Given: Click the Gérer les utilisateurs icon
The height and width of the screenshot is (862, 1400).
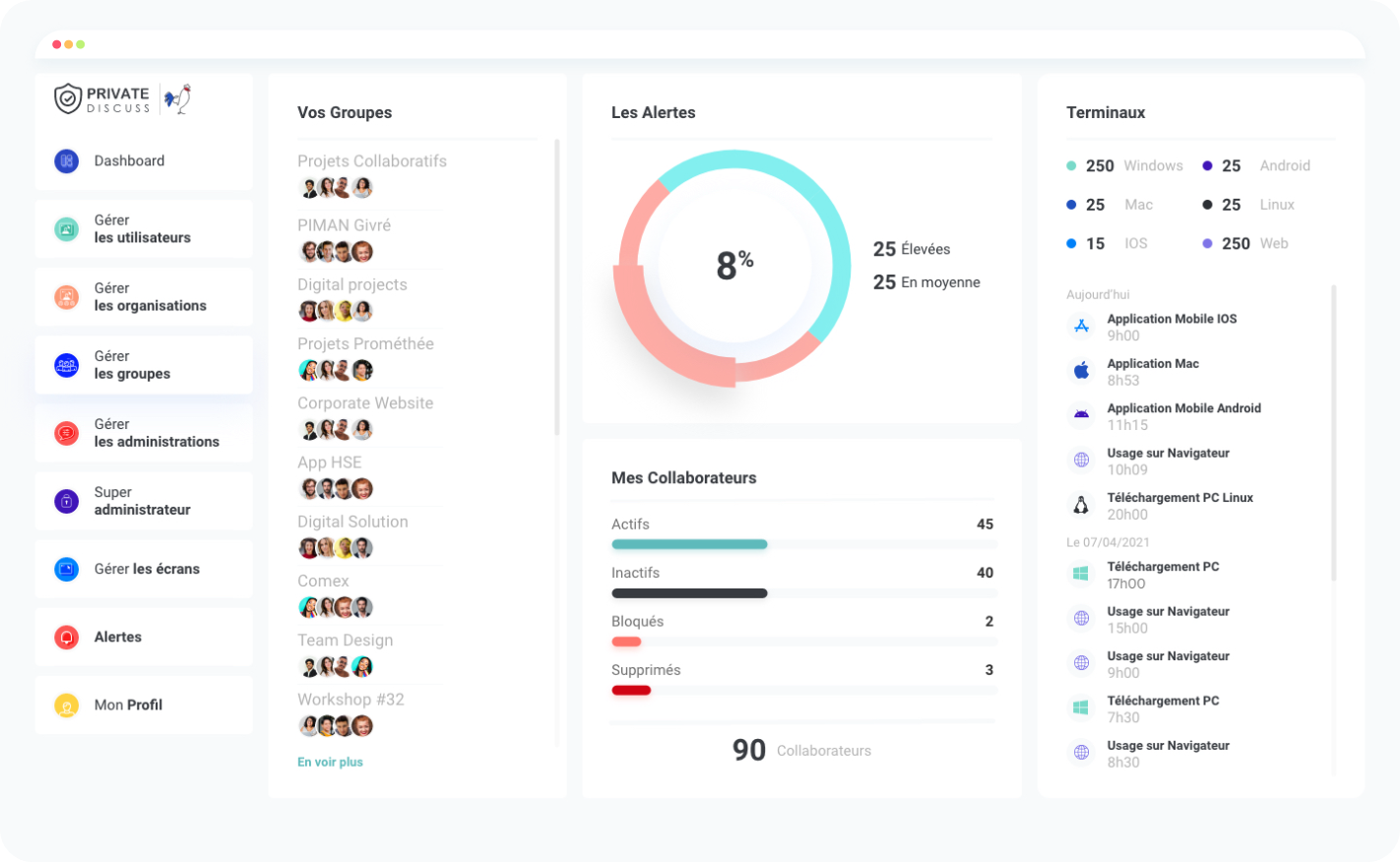Looking at the screenshot, I should pyautogui.click(x=66, y=229).
